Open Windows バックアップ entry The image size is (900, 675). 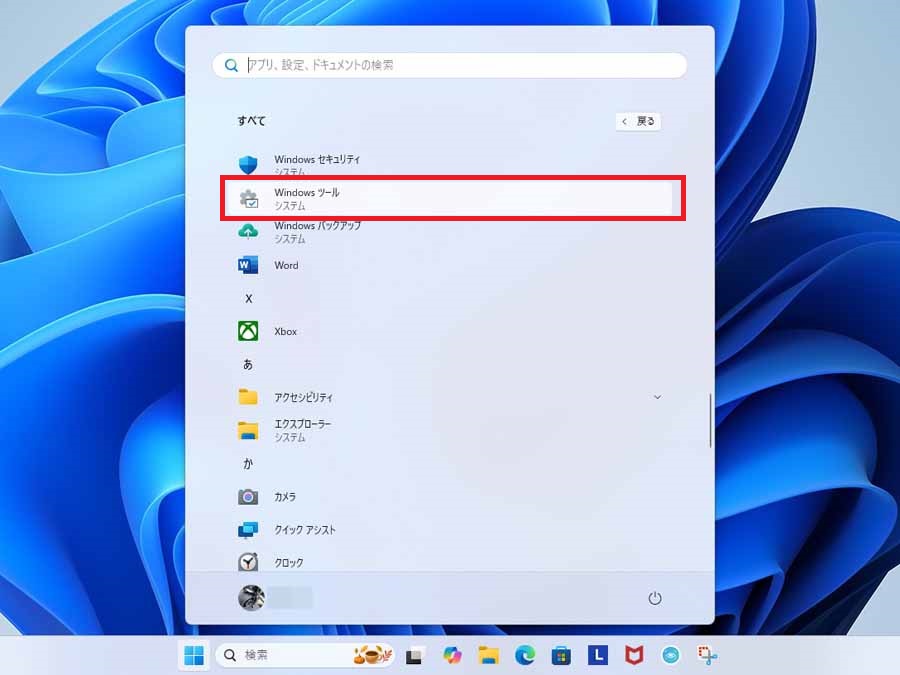(x=316, y=231)
